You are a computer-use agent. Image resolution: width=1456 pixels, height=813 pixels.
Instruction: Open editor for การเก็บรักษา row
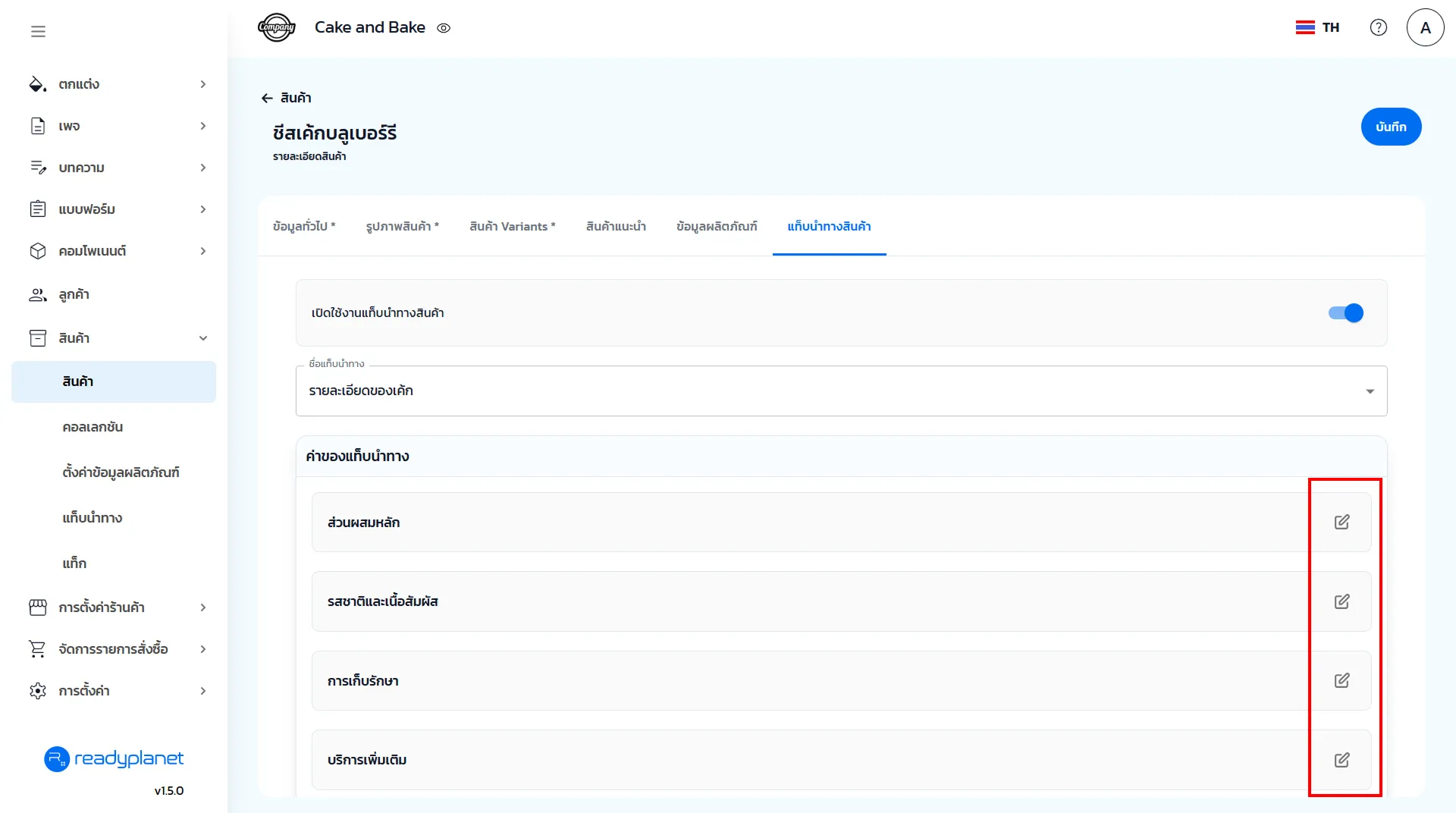(x=1341, y=680)
